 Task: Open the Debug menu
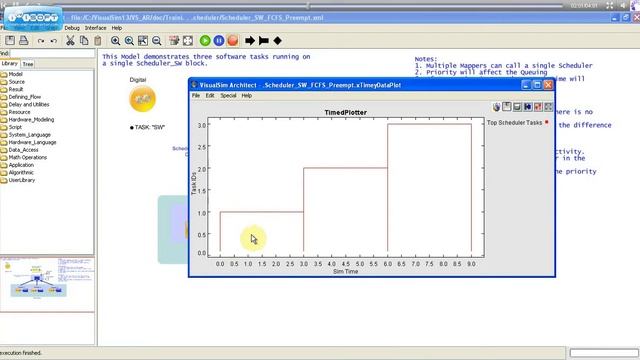72,28
